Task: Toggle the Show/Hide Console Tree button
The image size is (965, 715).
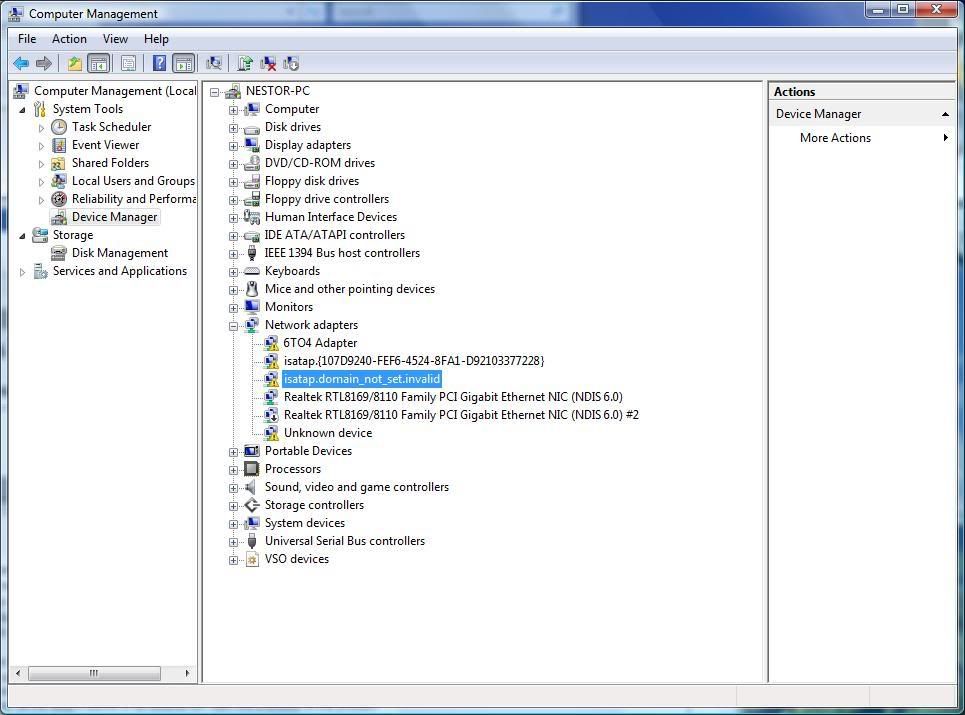Action: 99,63
